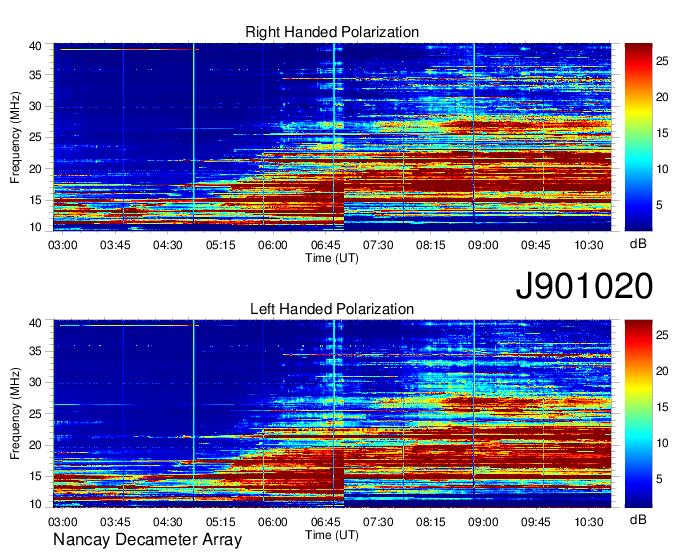Click the 04:30 time tick of Right Handed plot

167,245
